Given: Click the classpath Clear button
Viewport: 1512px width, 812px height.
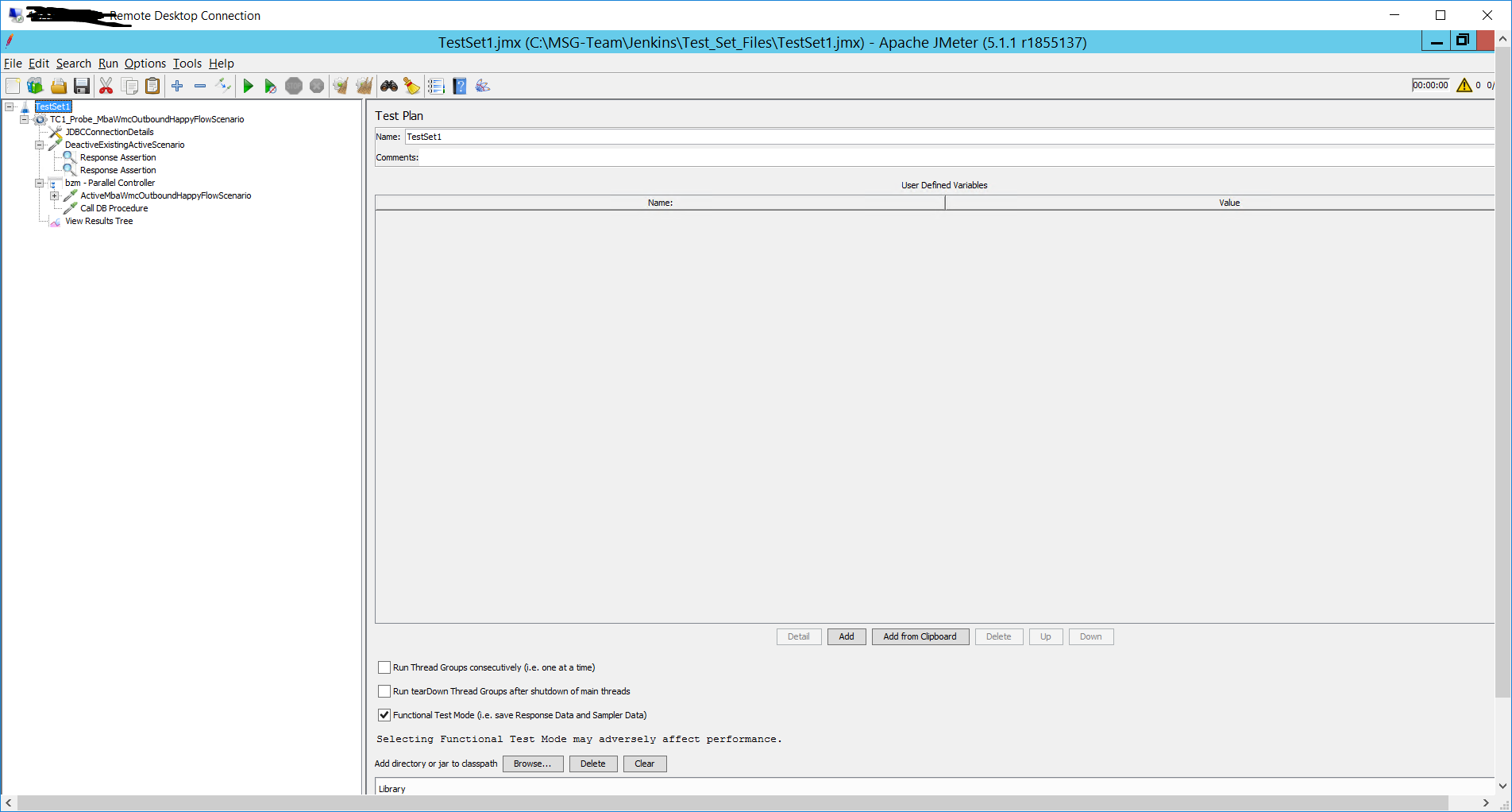Looking at the screenshot, I should [x=645, y=764].
